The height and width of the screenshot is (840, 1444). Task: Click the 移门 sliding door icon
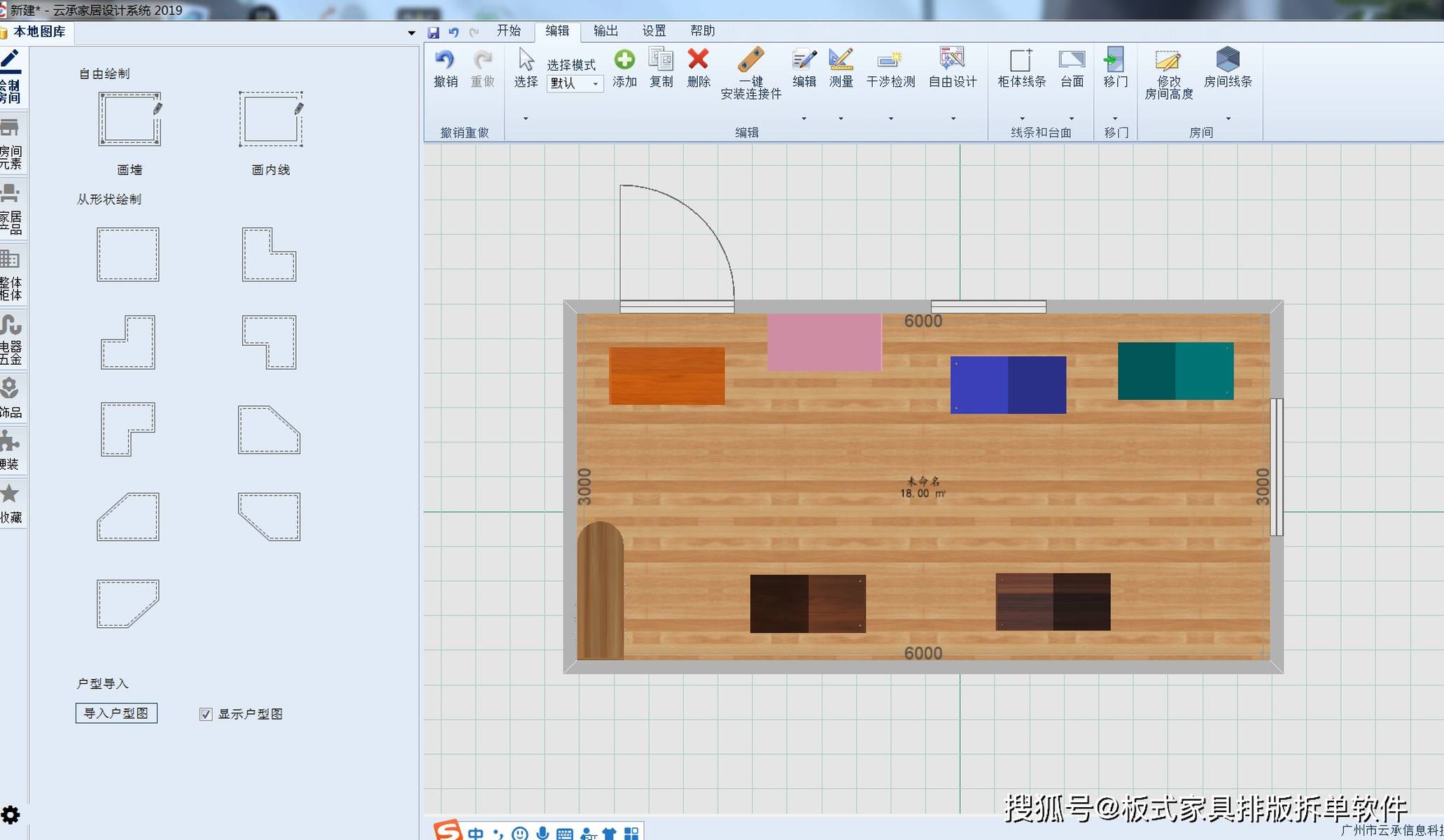(1114, 59)
